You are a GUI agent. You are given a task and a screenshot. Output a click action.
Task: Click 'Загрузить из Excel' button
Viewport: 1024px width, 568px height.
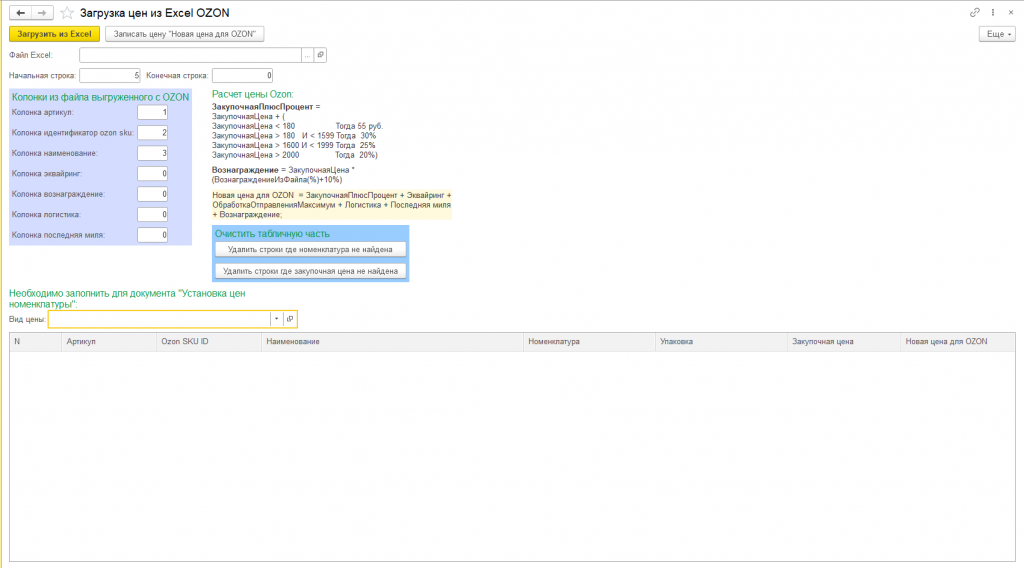coord(54,34)
